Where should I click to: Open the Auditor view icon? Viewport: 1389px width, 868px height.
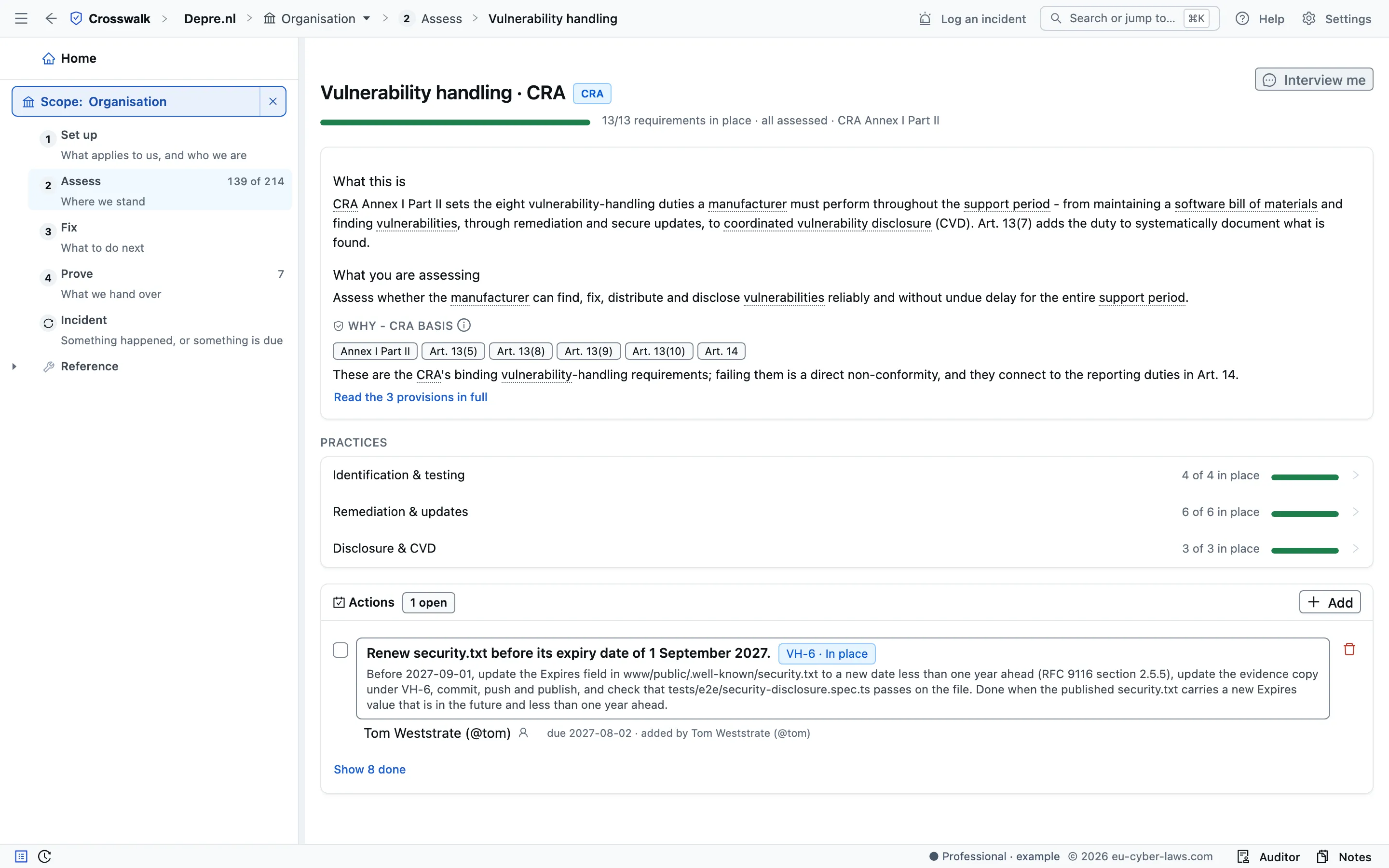pos(1243,856)
